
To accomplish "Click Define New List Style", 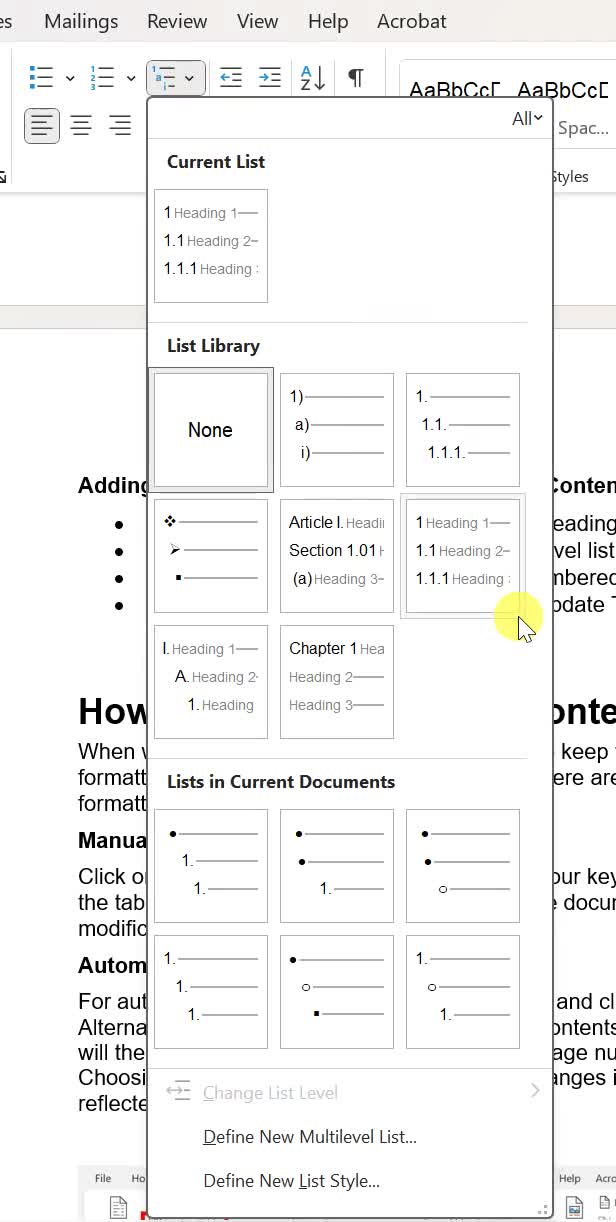I will 291,1181.
